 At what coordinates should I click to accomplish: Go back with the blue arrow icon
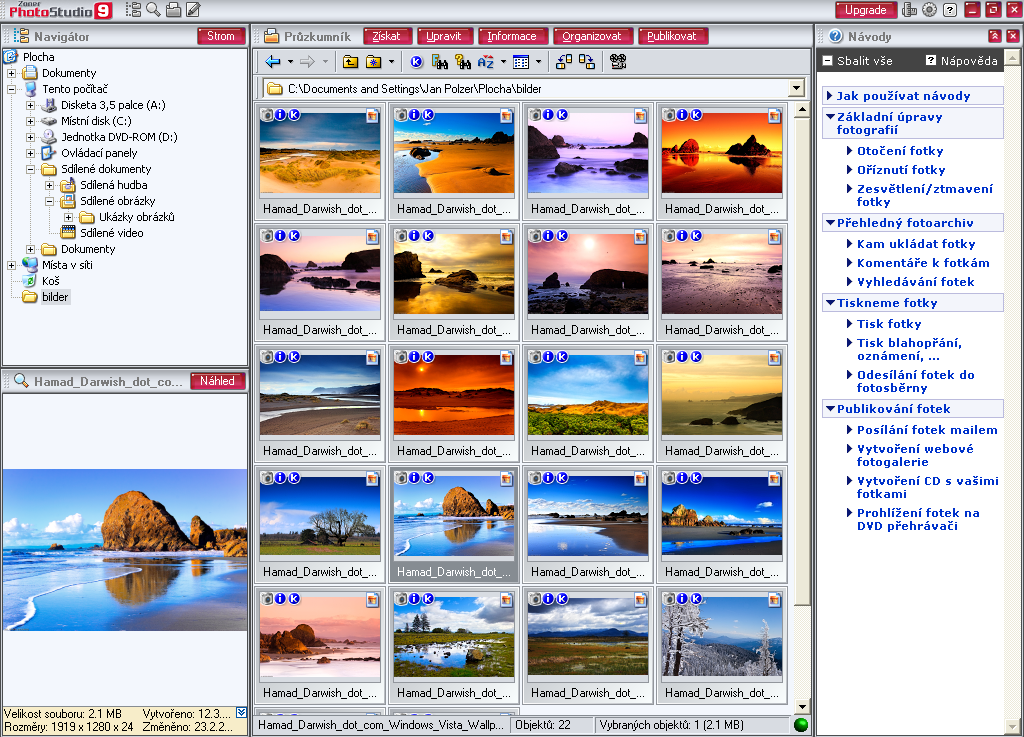pos(273,61)
